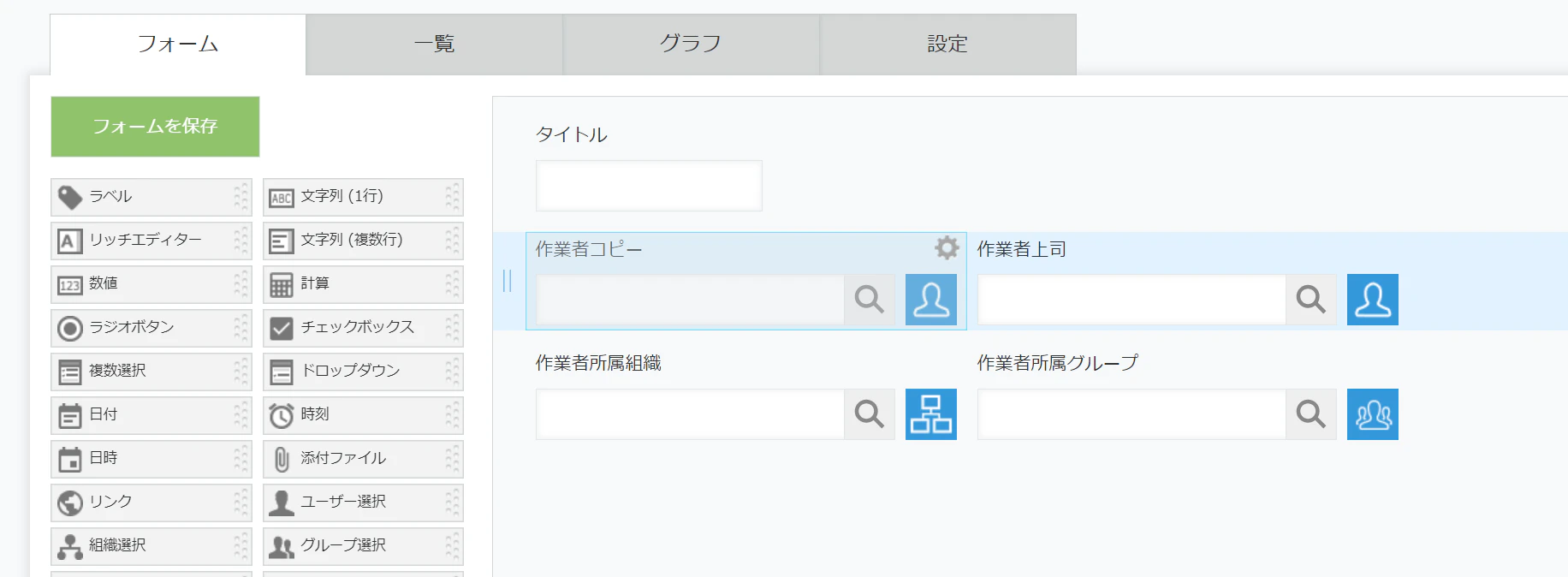The image size is (1568, 577).
Task: Click the フォームを保存 button
Action: point(155,127)
